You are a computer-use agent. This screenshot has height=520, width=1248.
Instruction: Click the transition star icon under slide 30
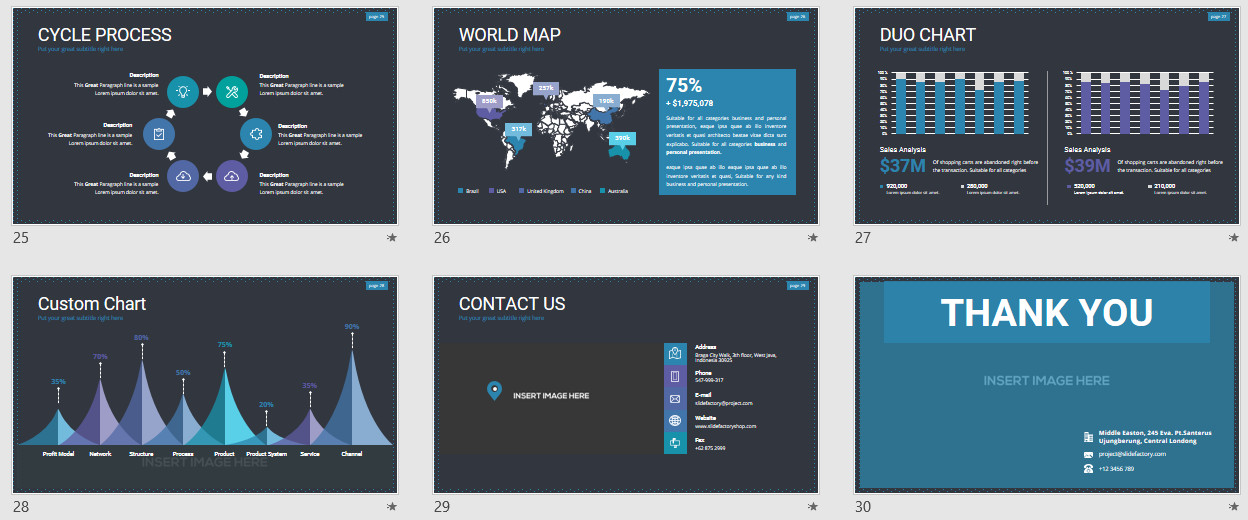(1234, 507)
